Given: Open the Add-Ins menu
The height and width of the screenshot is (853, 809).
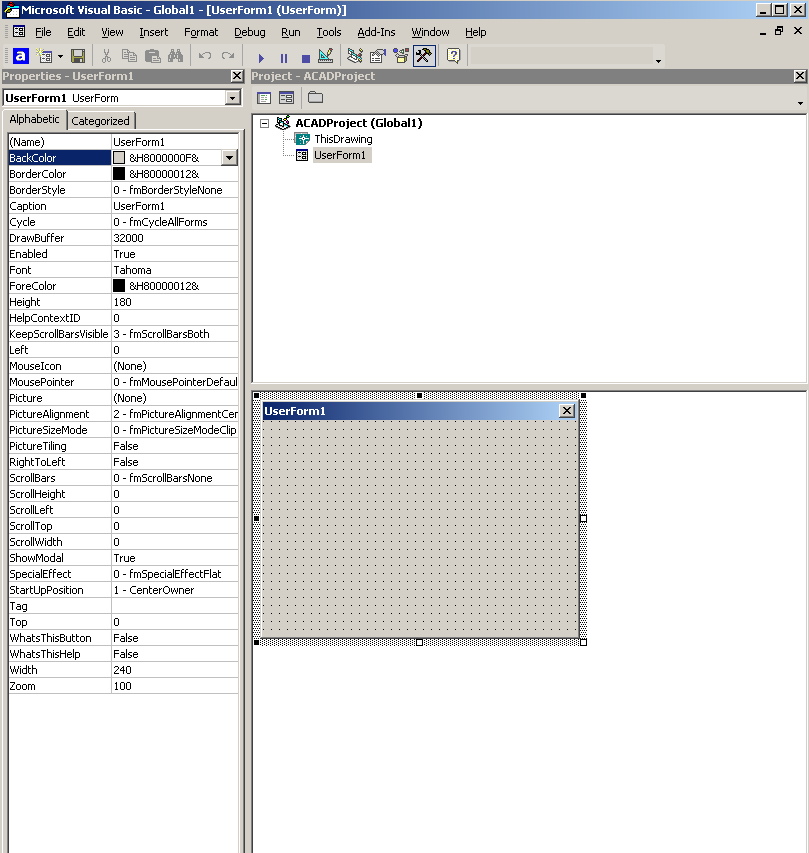Looking at the screenshot, I should point(376,32).
